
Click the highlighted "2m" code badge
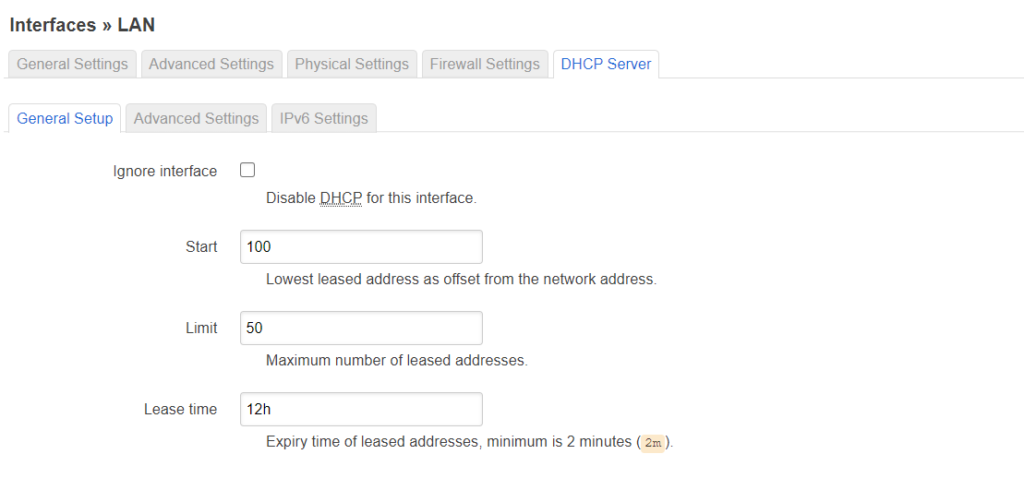tap(653, 442)
